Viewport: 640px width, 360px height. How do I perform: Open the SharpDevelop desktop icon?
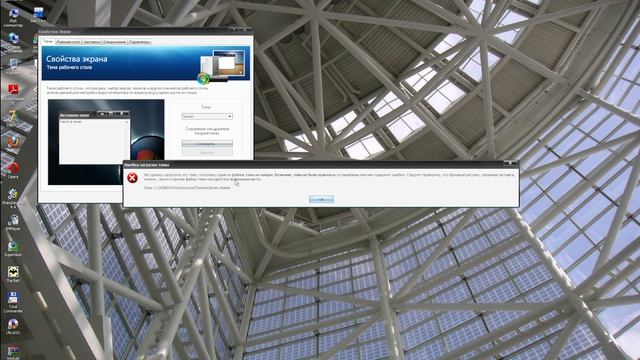[13, 198]
